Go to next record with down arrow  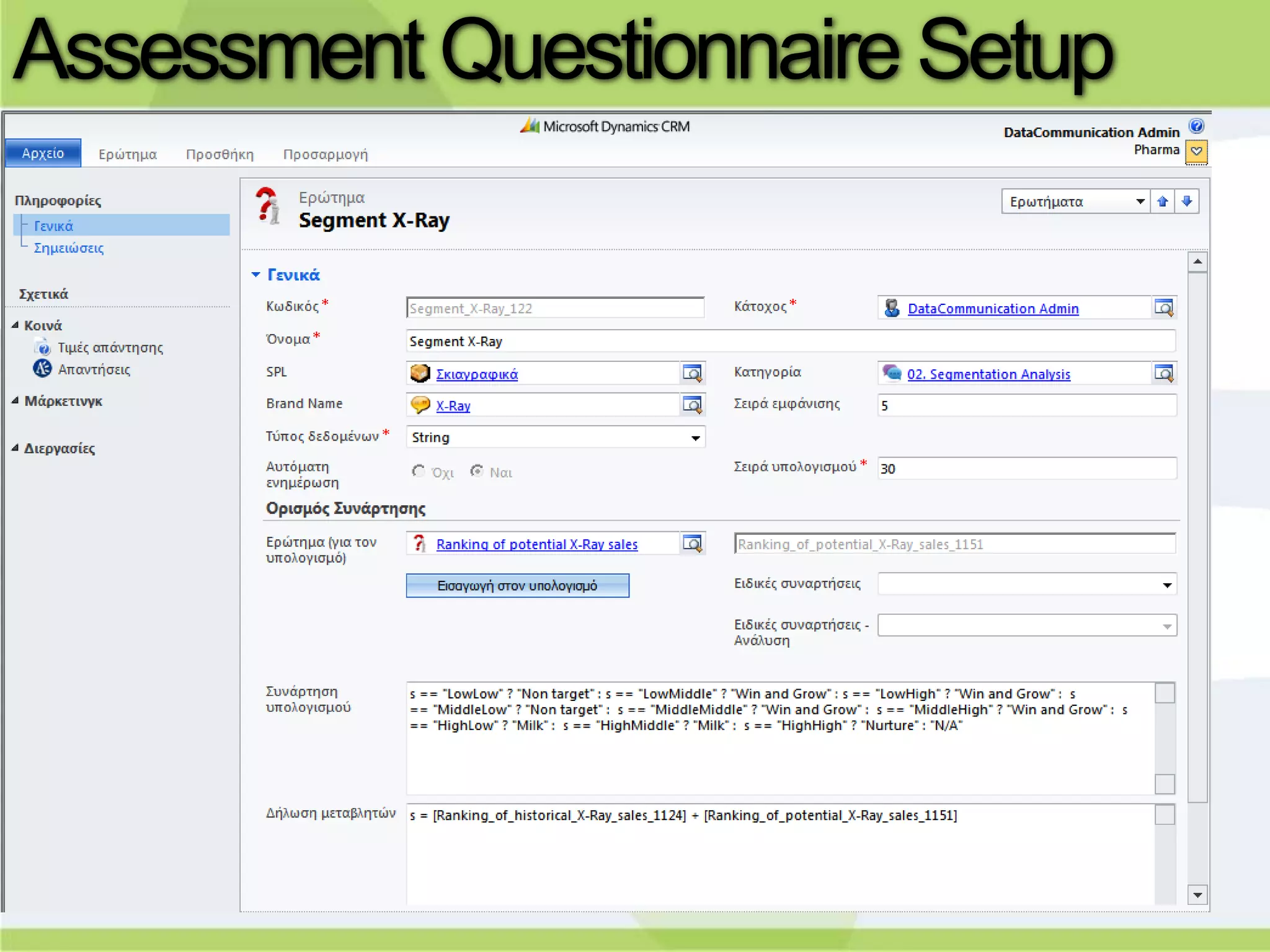pos(1187,201)
